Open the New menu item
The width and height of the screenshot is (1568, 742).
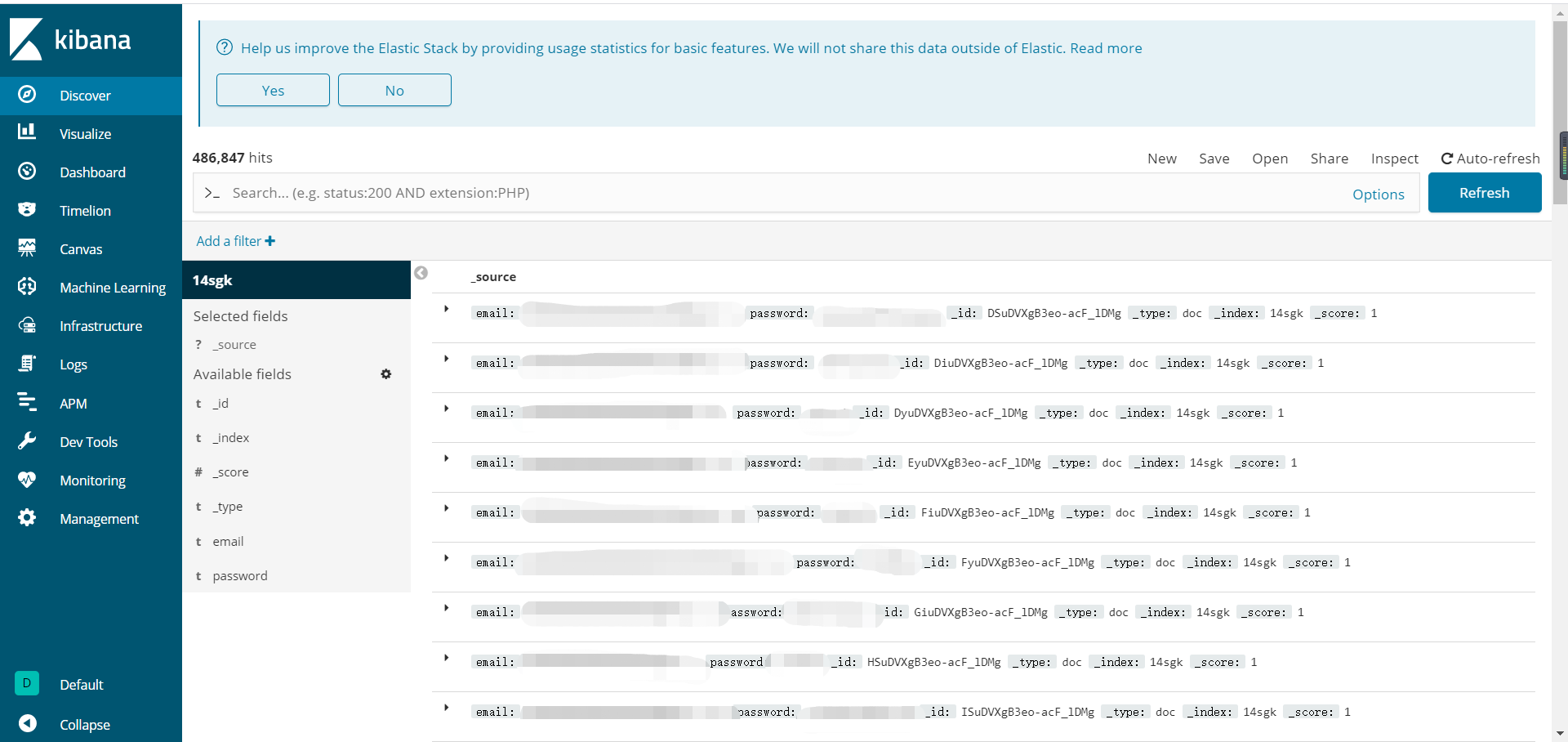pyautogui.click(x=1161, y=159)
